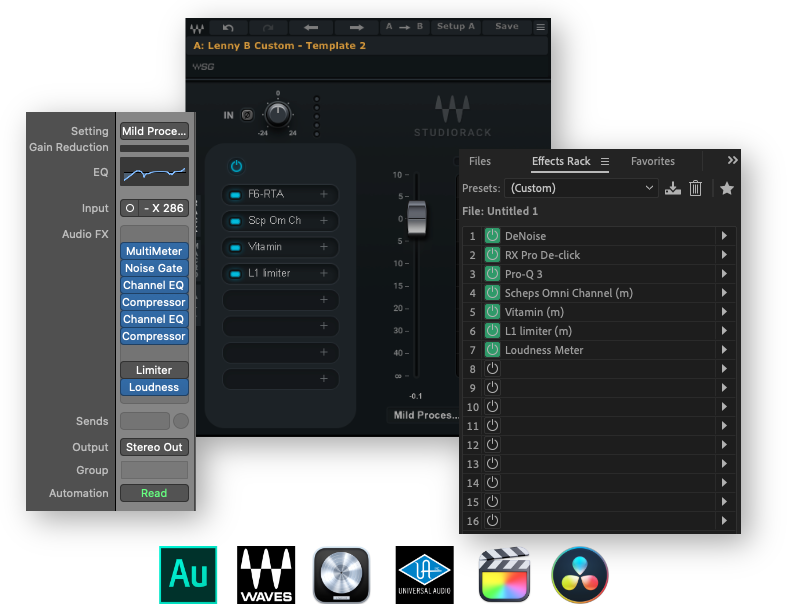The height and width of the screenshot is (607, 788).
Task: Delete preset with trash icon
Action: click(x=696, y=188)
